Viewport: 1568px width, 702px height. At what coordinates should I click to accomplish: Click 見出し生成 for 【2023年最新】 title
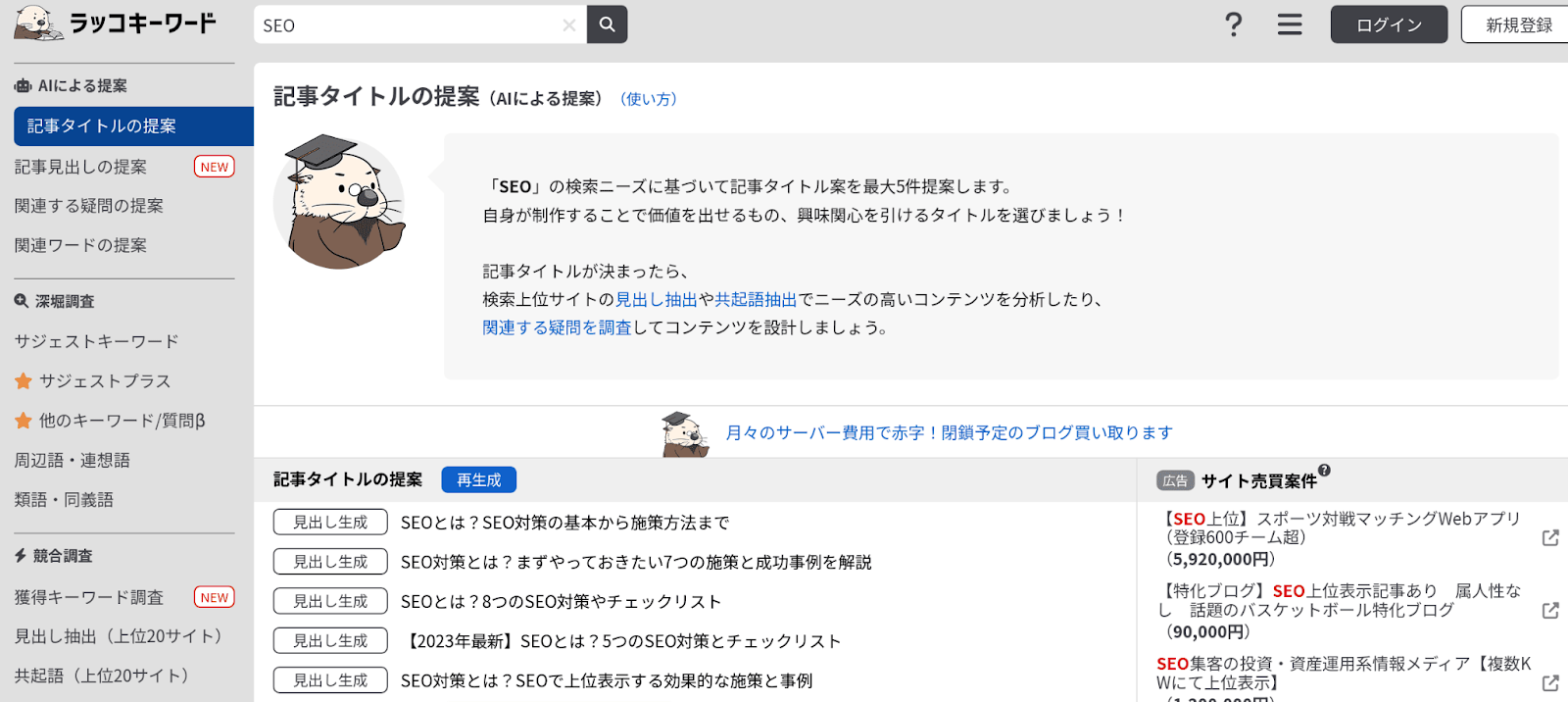point(330,640)
